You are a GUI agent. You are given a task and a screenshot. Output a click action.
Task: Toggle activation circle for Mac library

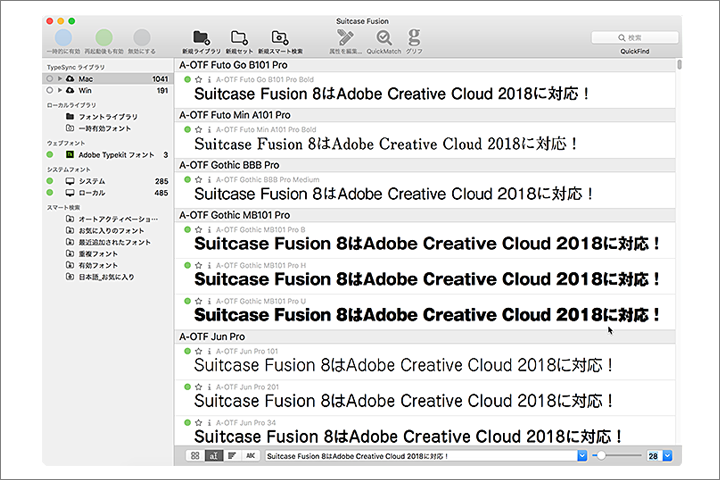click(50, 79)
